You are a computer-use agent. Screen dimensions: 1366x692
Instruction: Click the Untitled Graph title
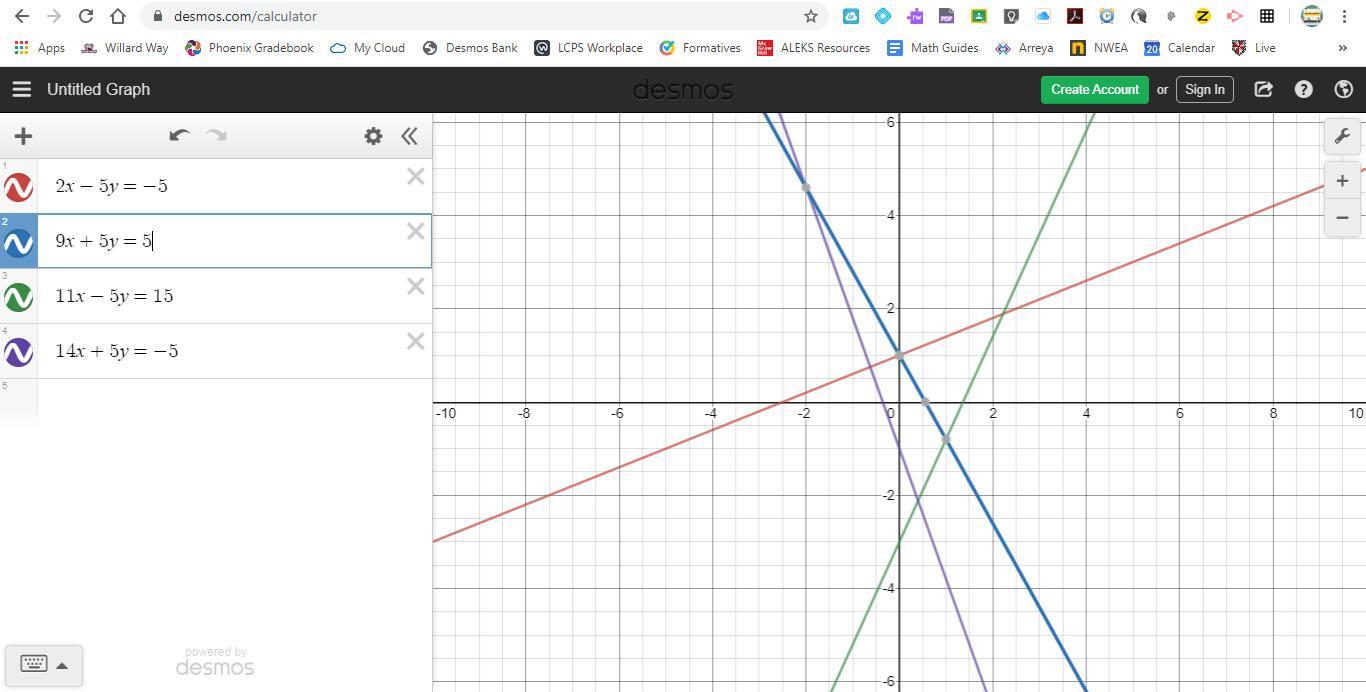[x=98, y=89]
